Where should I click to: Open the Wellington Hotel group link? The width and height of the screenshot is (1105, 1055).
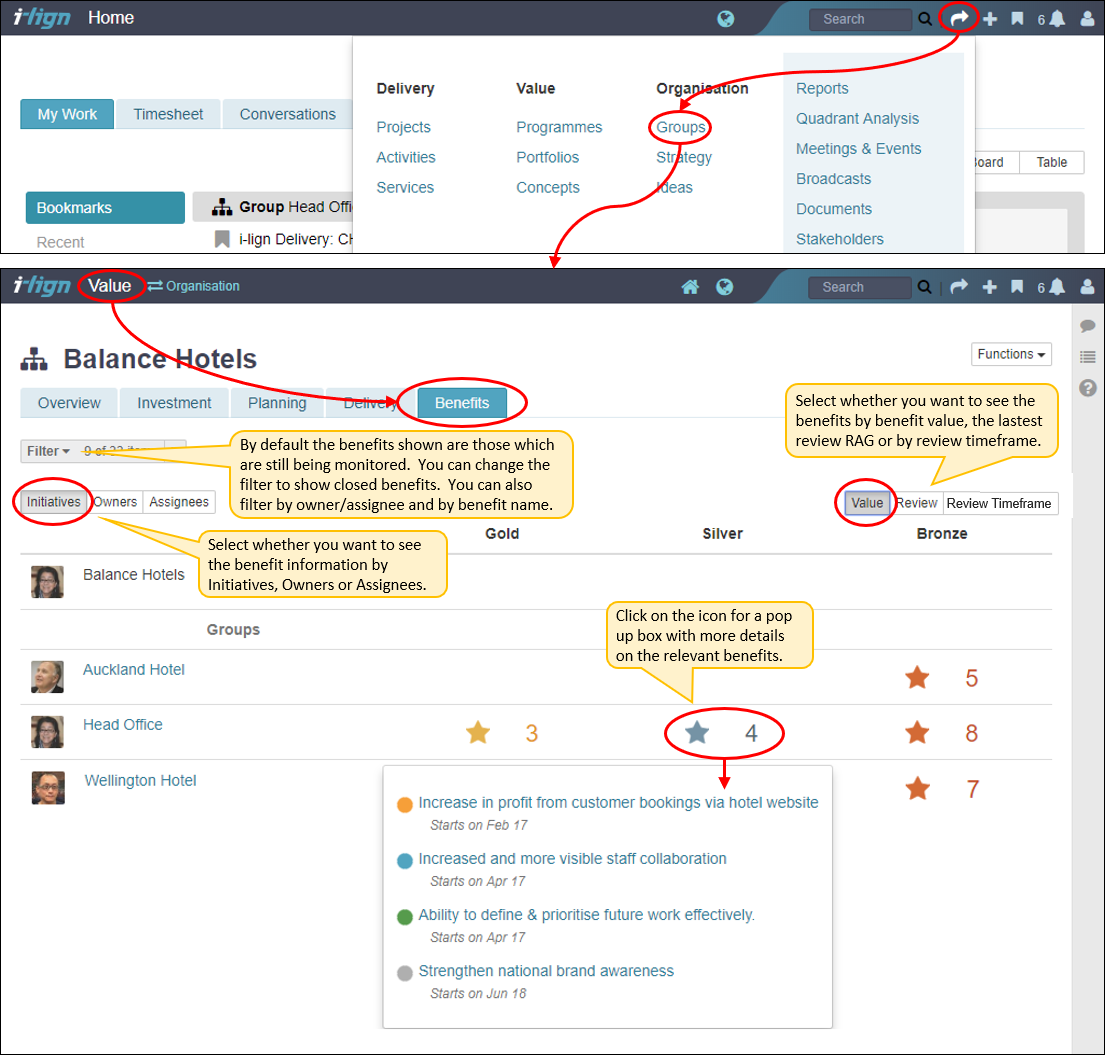[140, 780]
